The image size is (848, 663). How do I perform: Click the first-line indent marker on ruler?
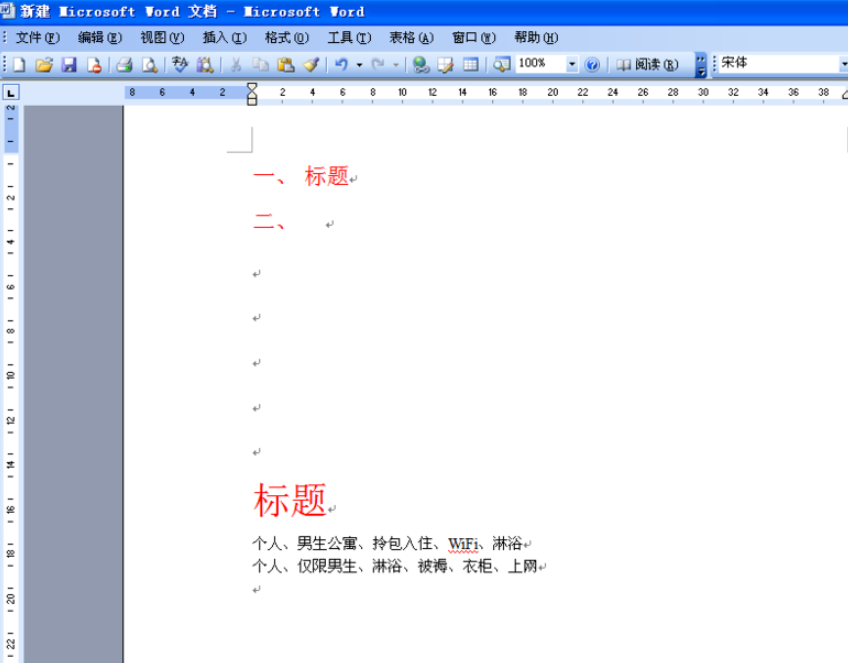tap(252, 87)
